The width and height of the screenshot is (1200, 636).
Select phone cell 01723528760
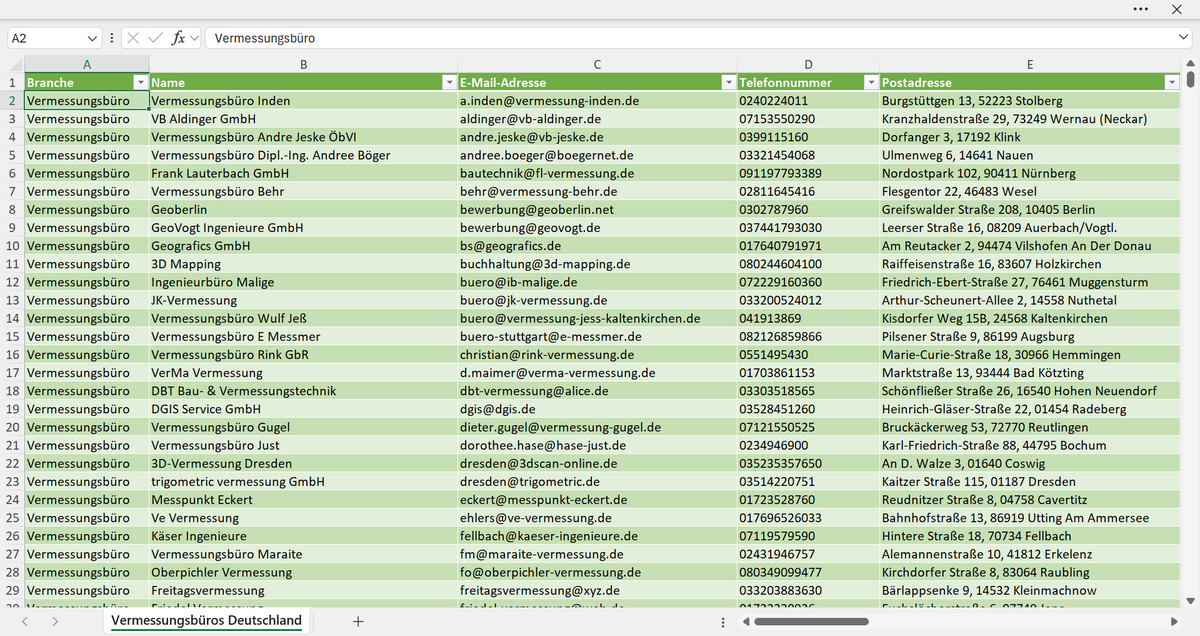[808, 499]
